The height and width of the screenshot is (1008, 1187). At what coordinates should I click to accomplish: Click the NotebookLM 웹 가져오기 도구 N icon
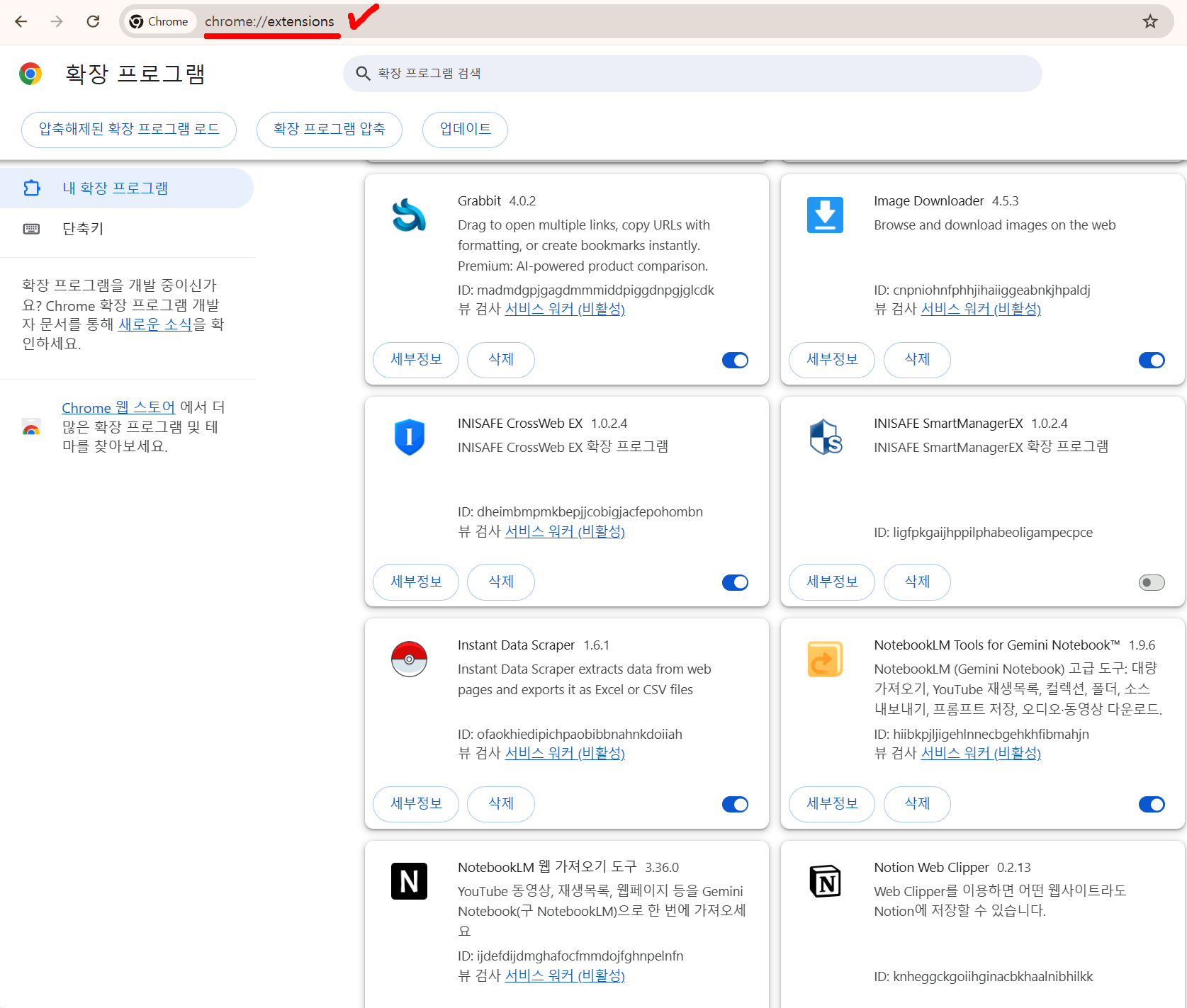409,881
